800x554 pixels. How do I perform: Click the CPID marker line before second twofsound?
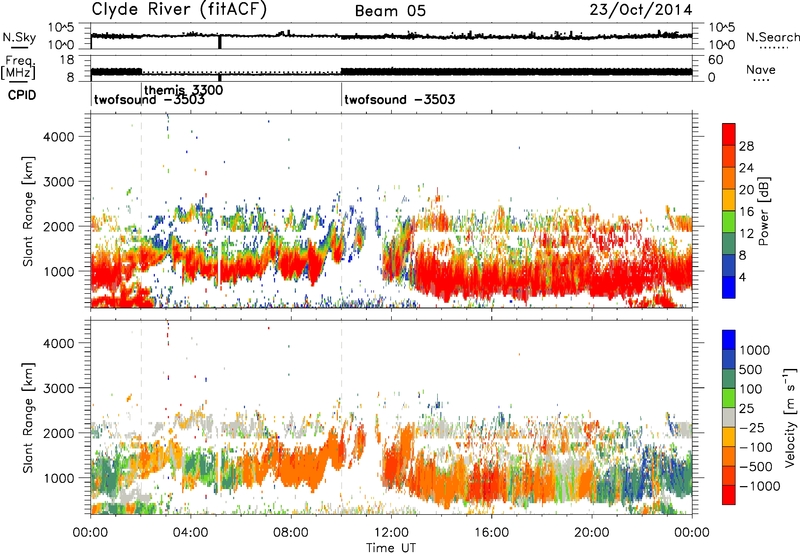pos(341,94)
